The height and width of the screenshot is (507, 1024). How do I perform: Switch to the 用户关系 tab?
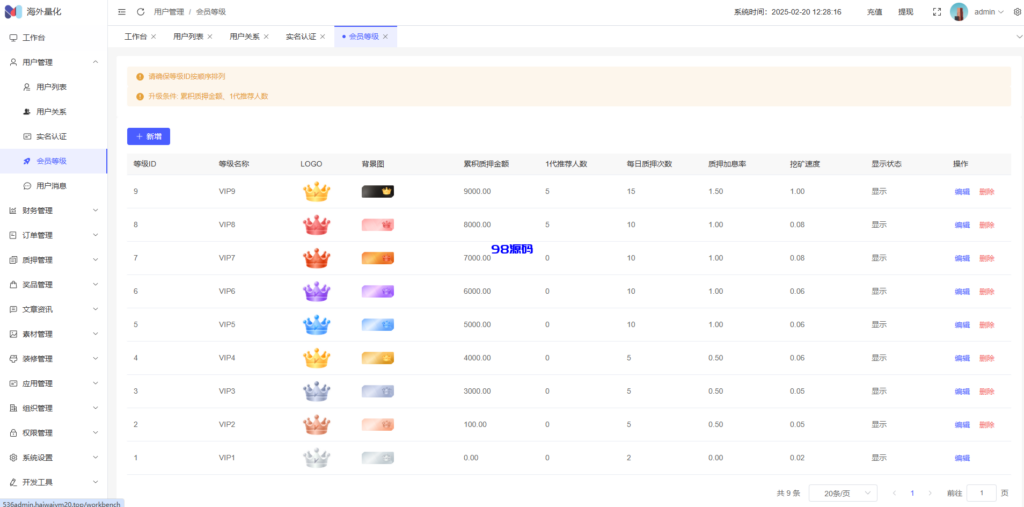coord(245,37)
